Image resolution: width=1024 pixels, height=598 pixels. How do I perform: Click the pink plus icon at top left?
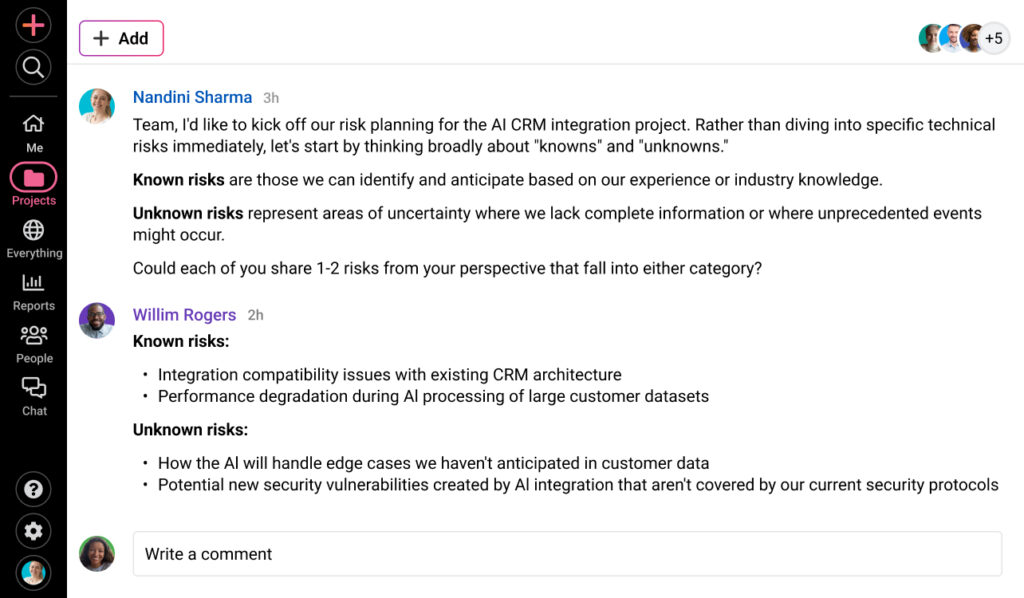(33, 25)
